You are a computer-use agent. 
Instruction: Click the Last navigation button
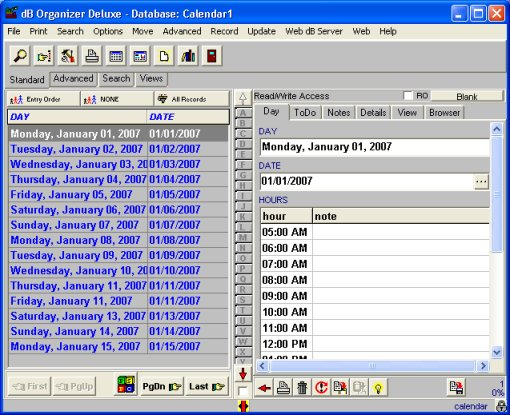207,387
